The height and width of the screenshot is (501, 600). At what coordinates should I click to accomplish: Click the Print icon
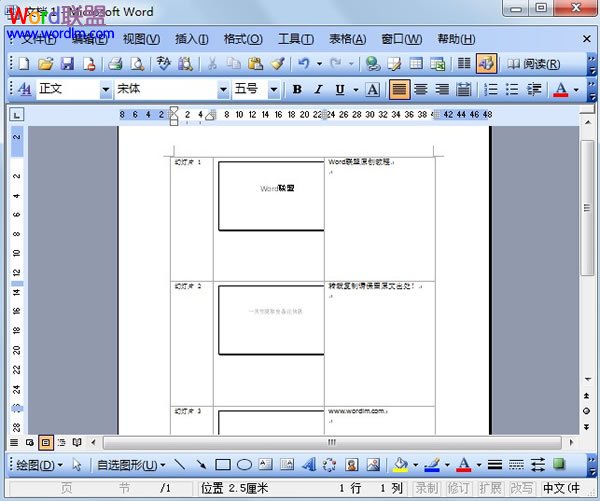coord(115,64)
